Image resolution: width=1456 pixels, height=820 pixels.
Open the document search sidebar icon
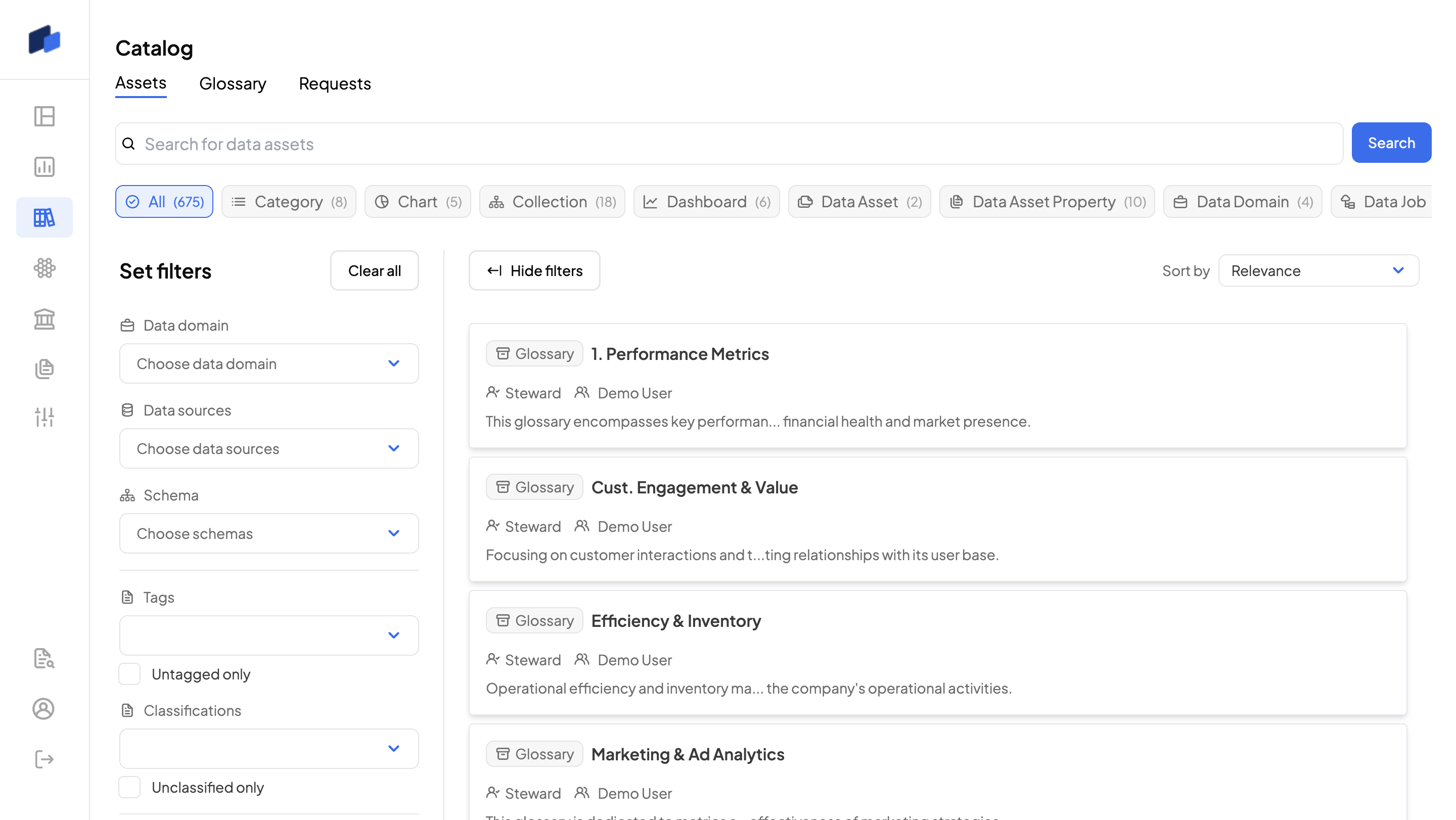pos(44,658)
